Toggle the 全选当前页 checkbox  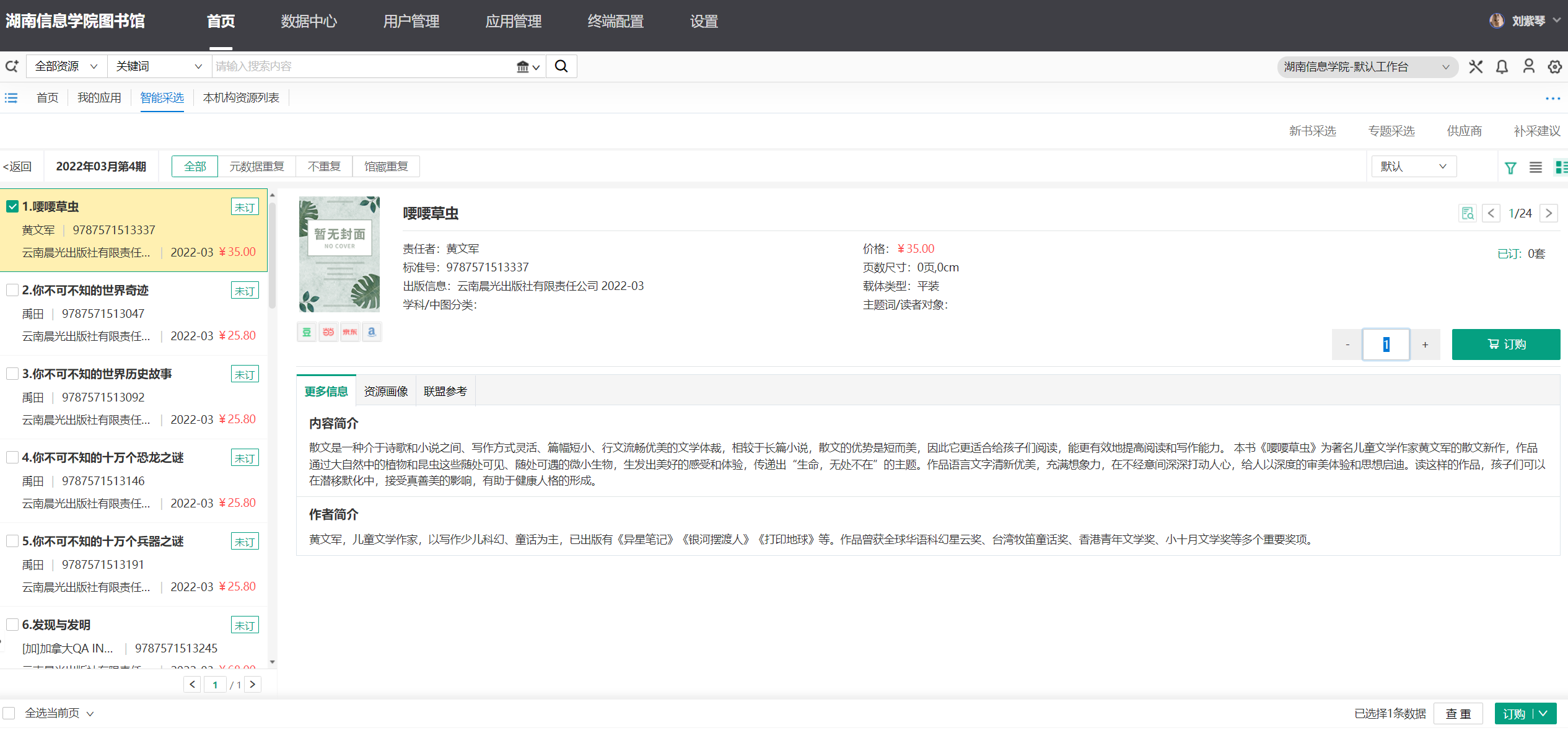click(x=9, y=713)
